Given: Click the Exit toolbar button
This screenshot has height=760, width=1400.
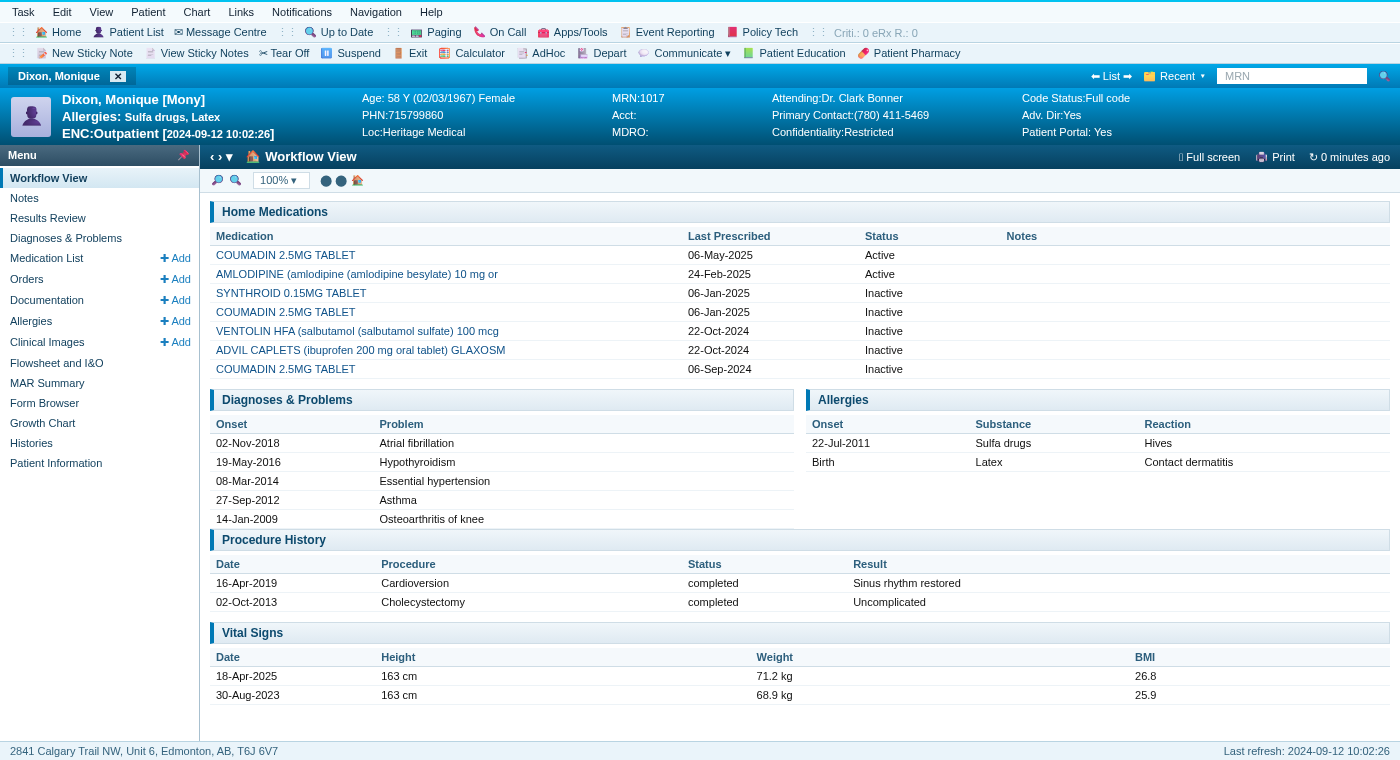Looking at the screenshot, I should (409, 53).
